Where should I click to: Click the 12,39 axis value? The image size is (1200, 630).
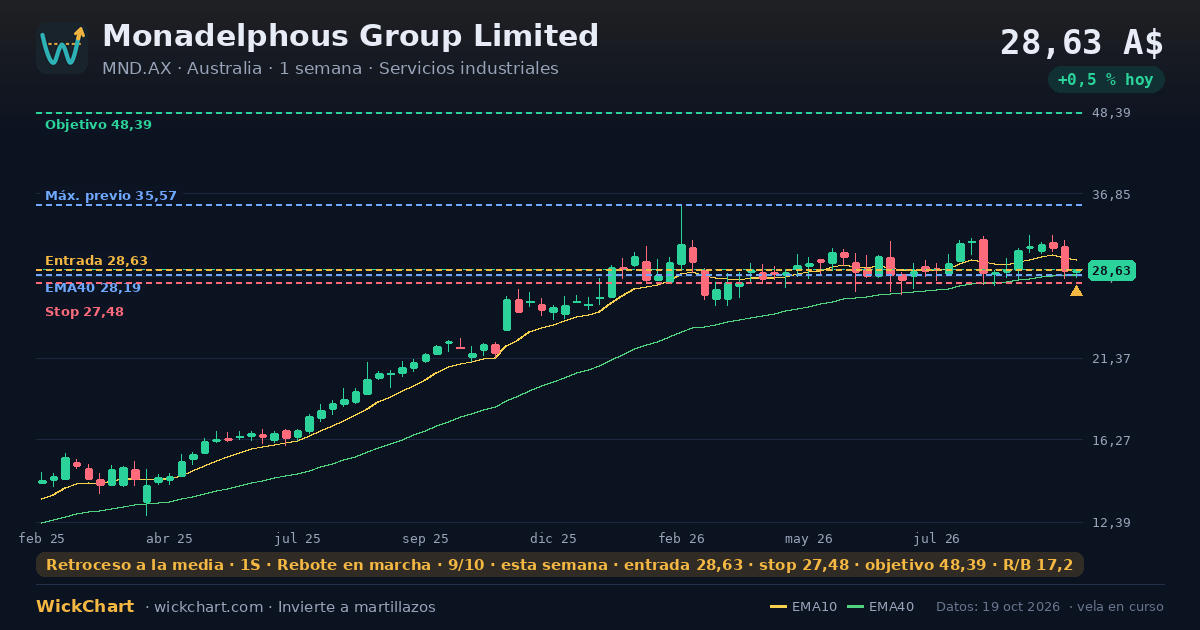click(x=1111, y=523)
